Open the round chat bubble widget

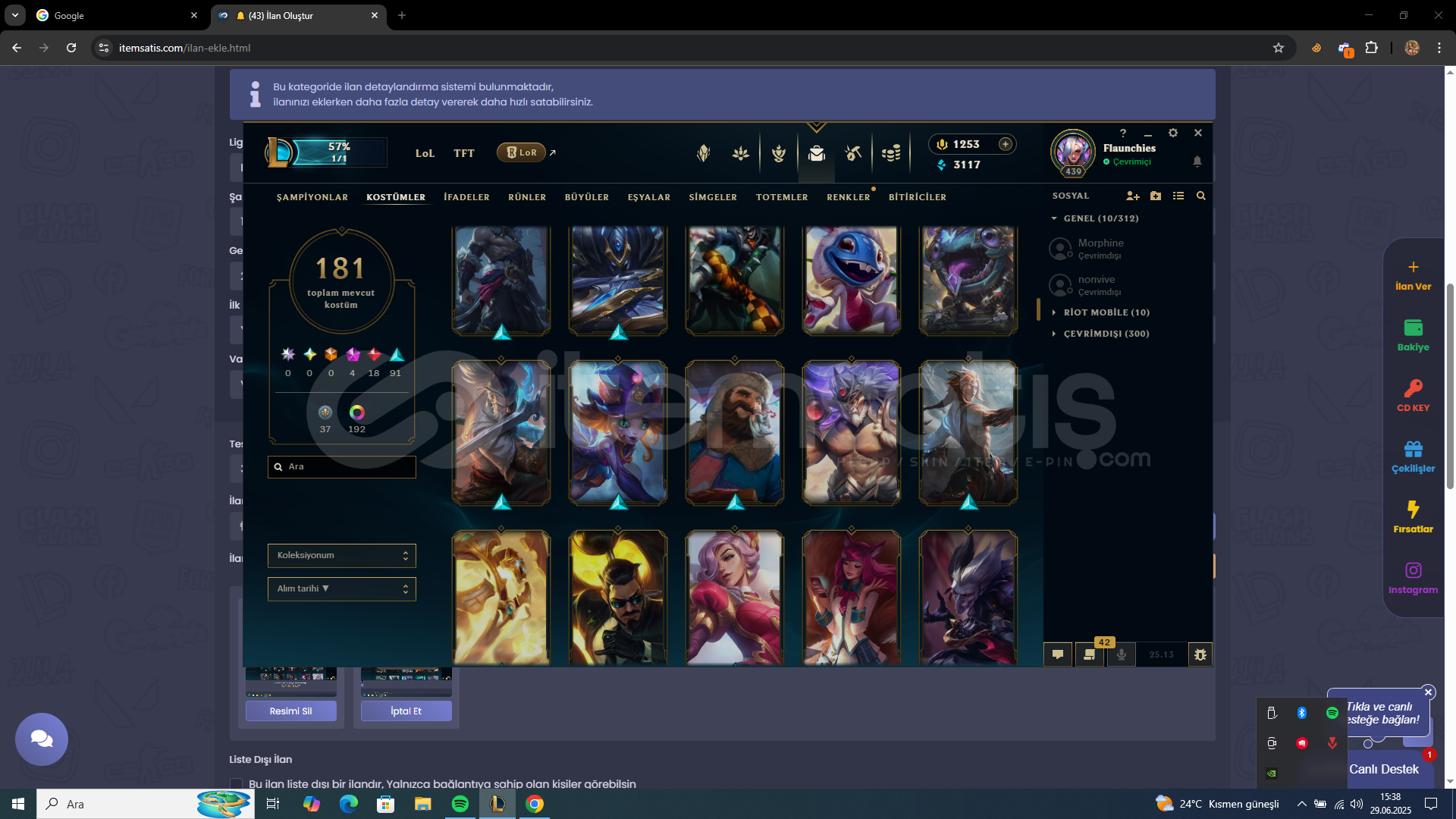click(x=42, y=739)
